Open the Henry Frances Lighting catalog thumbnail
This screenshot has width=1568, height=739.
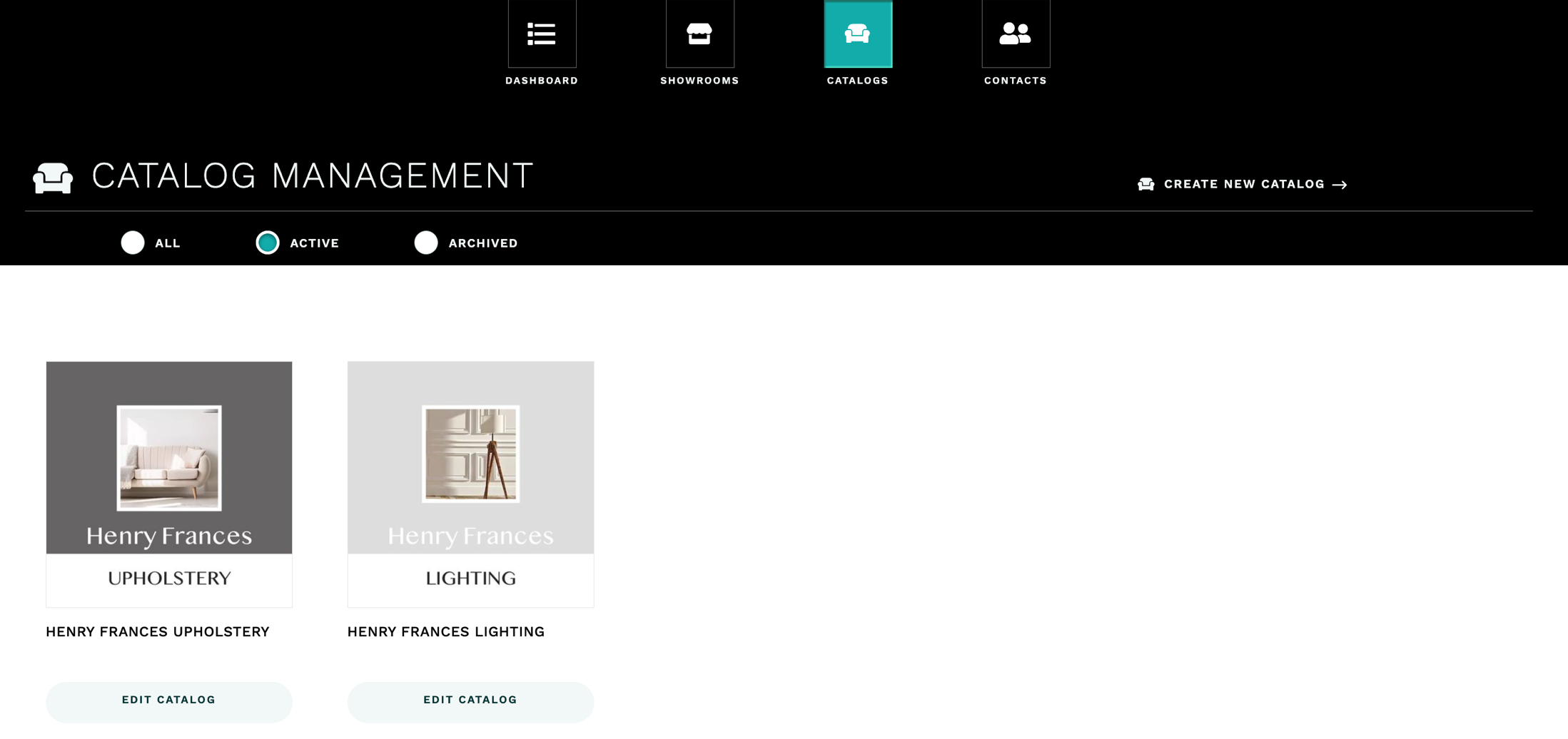pos(470,484)
